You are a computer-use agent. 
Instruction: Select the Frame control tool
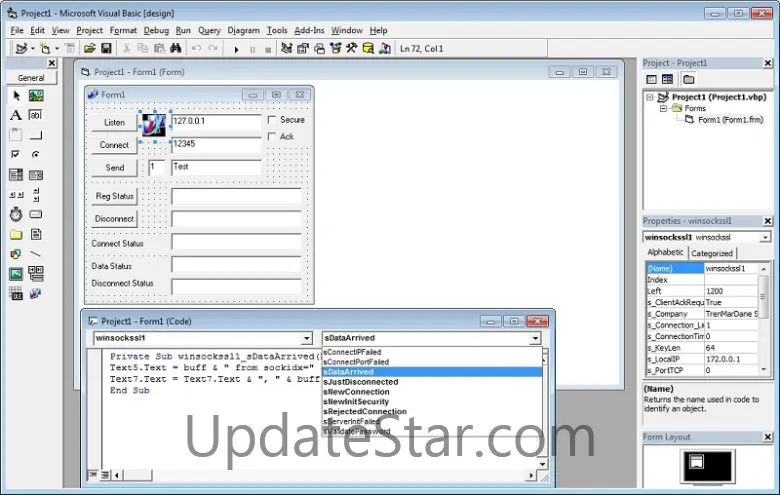pyautogui.click(x=16, y=135)
